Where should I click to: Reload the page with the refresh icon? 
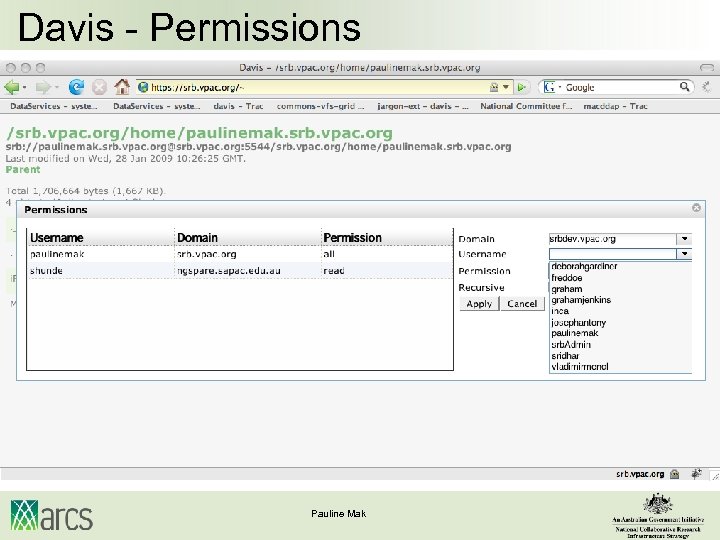(76, 87)
